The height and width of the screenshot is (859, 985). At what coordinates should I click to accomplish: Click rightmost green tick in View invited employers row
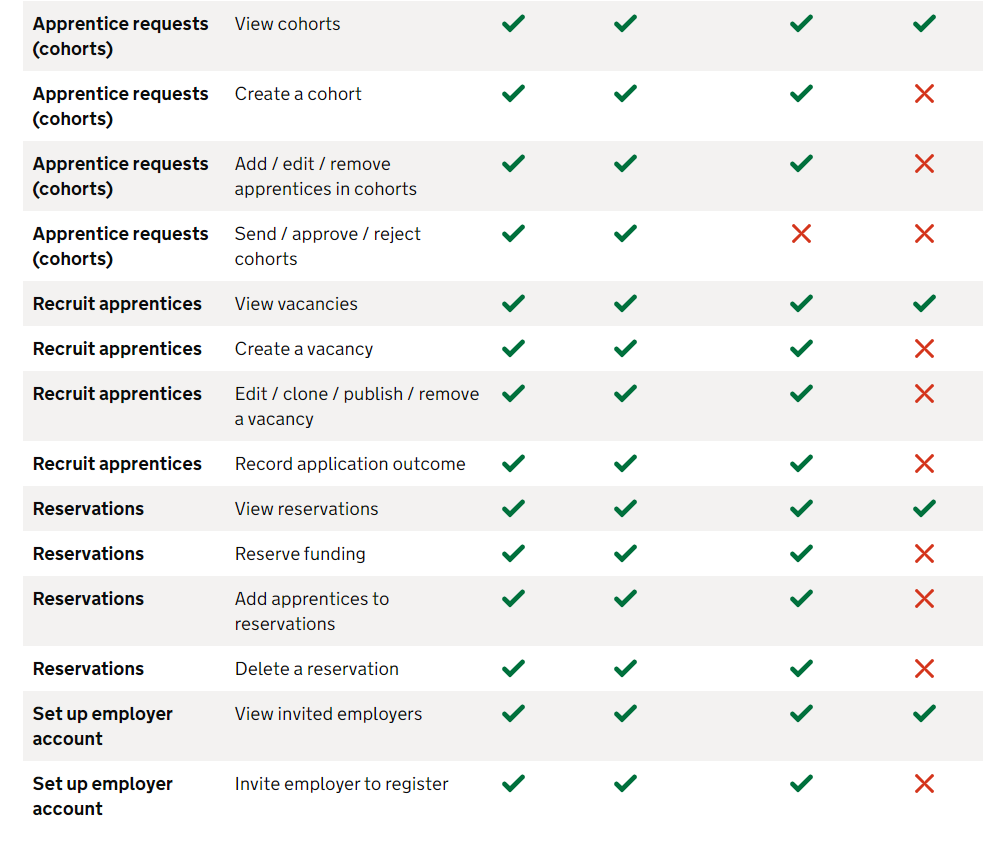[924, 713]
